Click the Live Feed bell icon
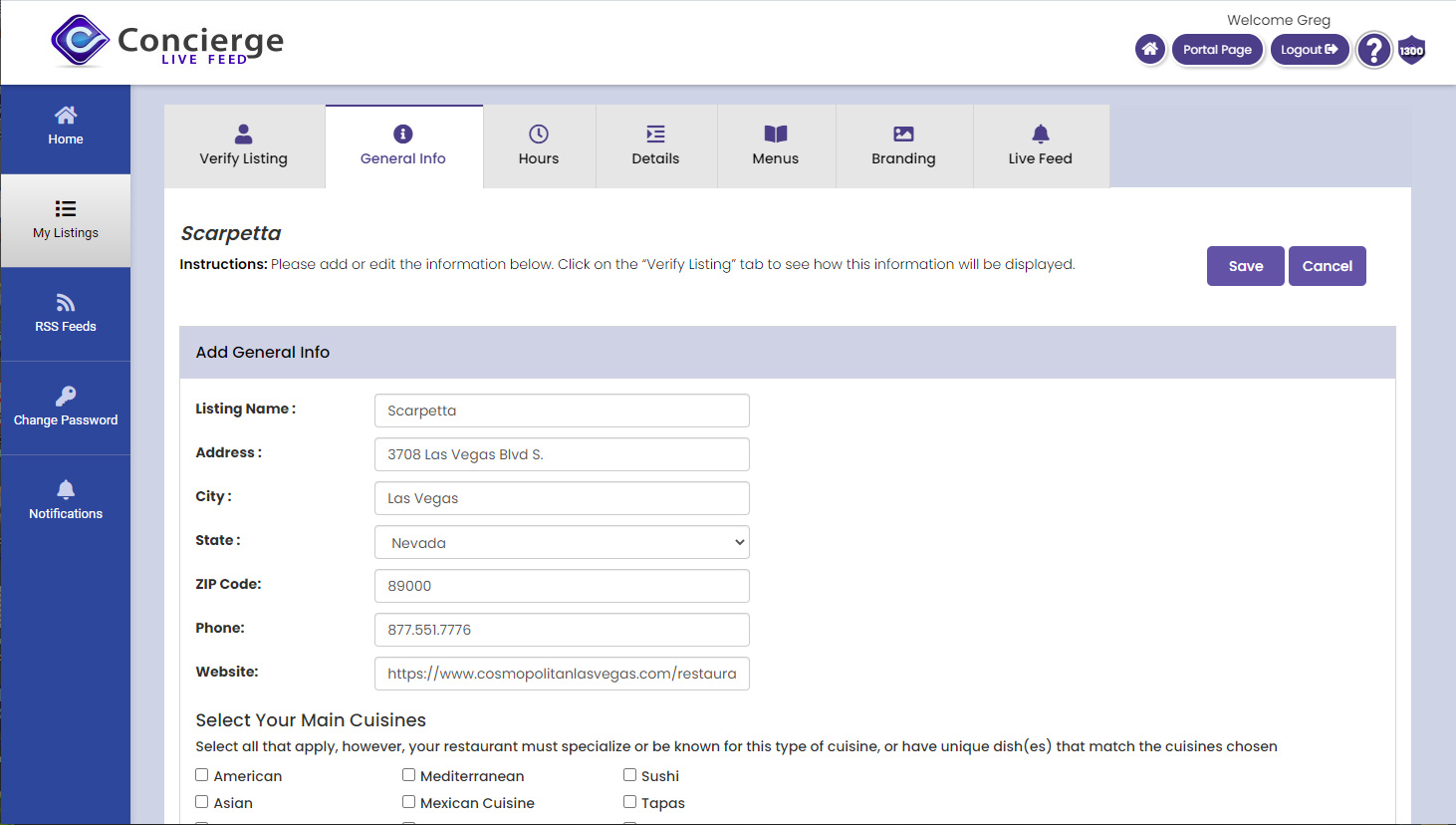The image size is (1456, 825). tap(1041, 134)
